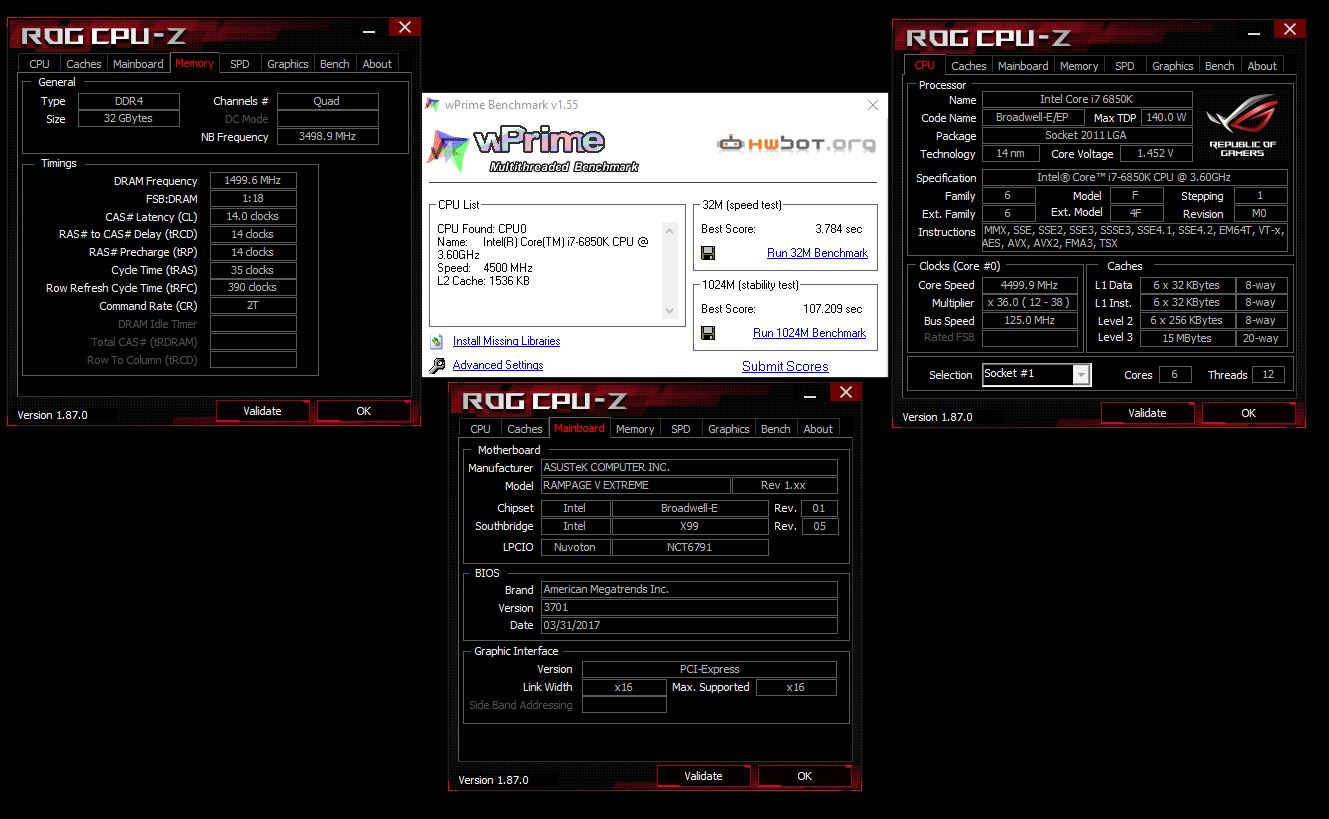Viewport: 1329px width, 819px height.
Task: Click the wPrime title bar app icon
Action: (x=433, y=104)
